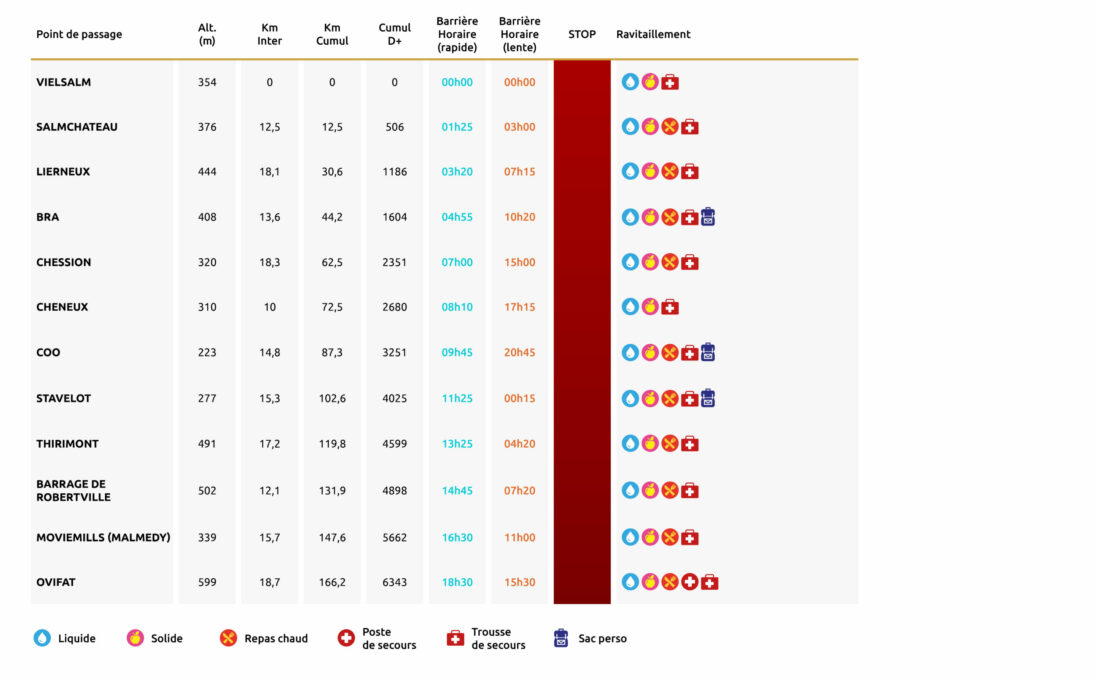Click the Trousse de secours icon in VIELSALM row
This screenshot has width=1096, height=680.
pos(670,82)
